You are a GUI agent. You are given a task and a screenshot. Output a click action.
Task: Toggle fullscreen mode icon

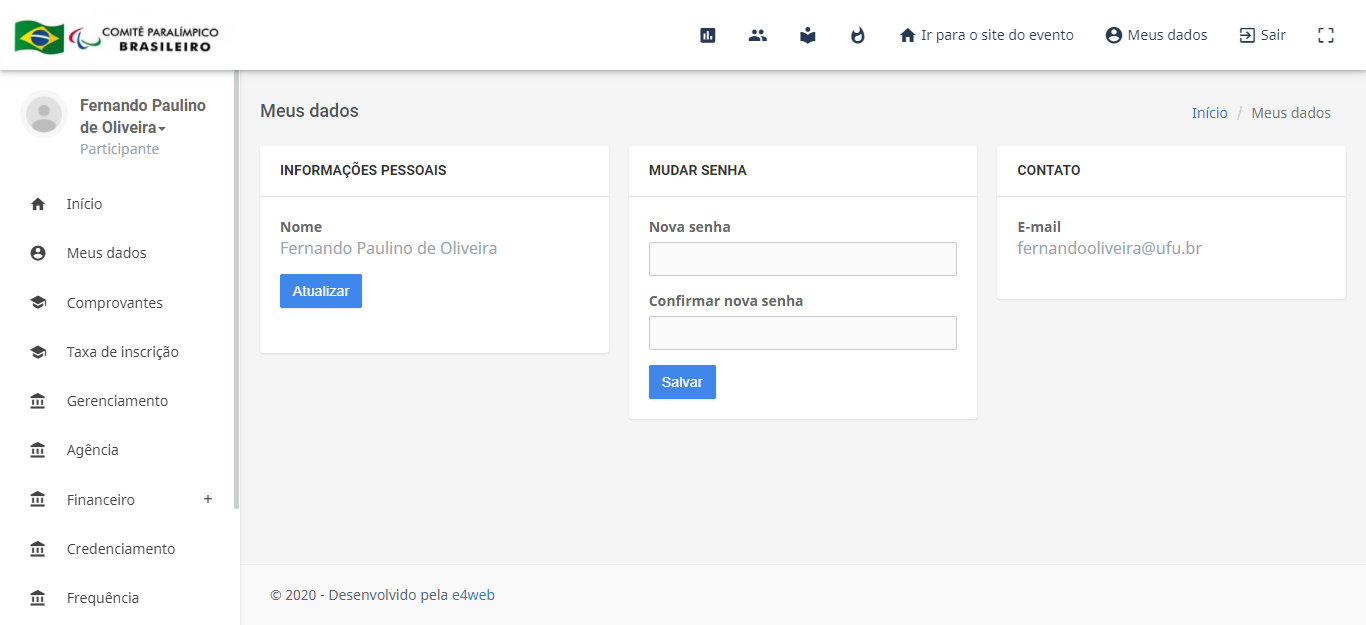pos(1326,35)
